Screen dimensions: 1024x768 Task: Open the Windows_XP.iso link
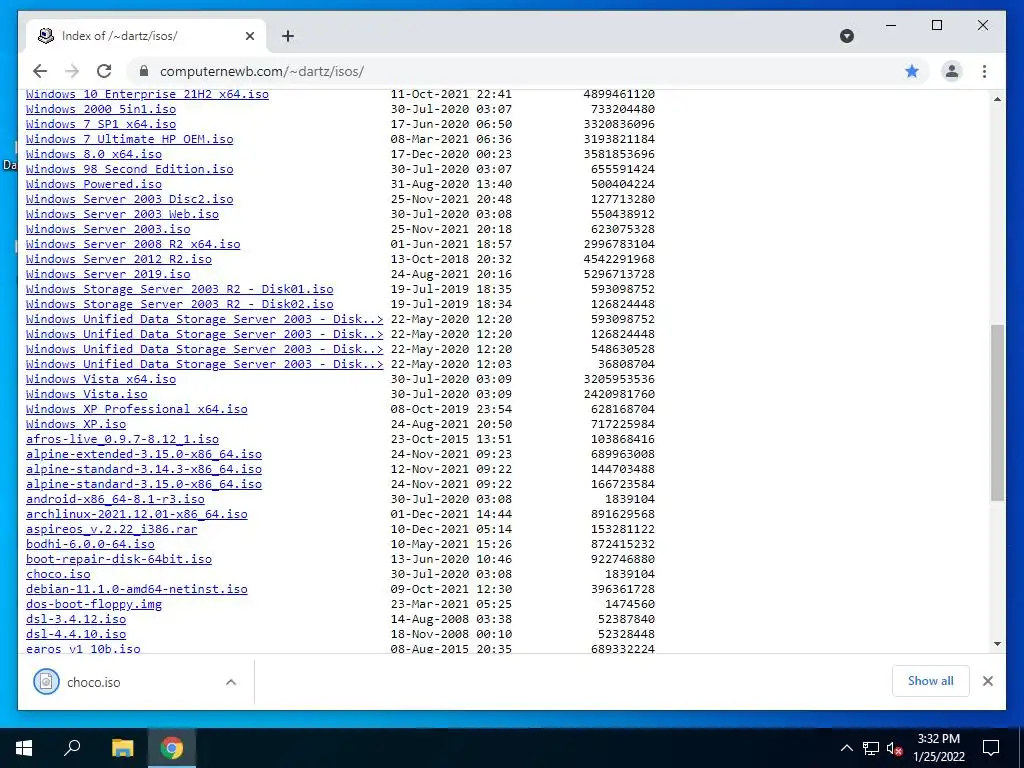pos(76,424)
